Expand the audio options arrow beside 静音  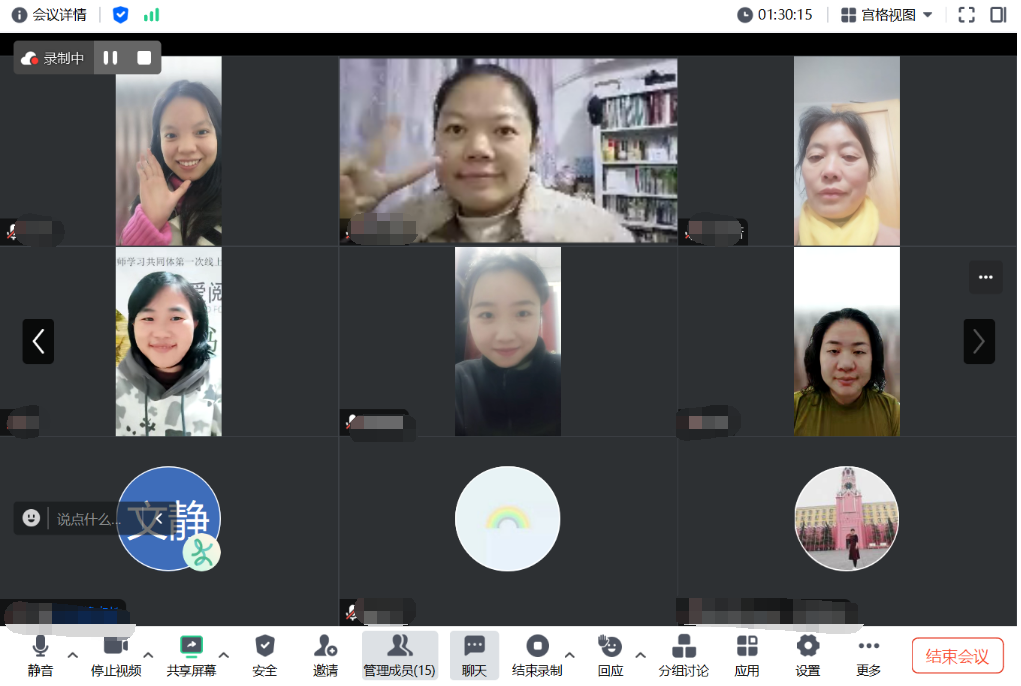click(72, 655)
